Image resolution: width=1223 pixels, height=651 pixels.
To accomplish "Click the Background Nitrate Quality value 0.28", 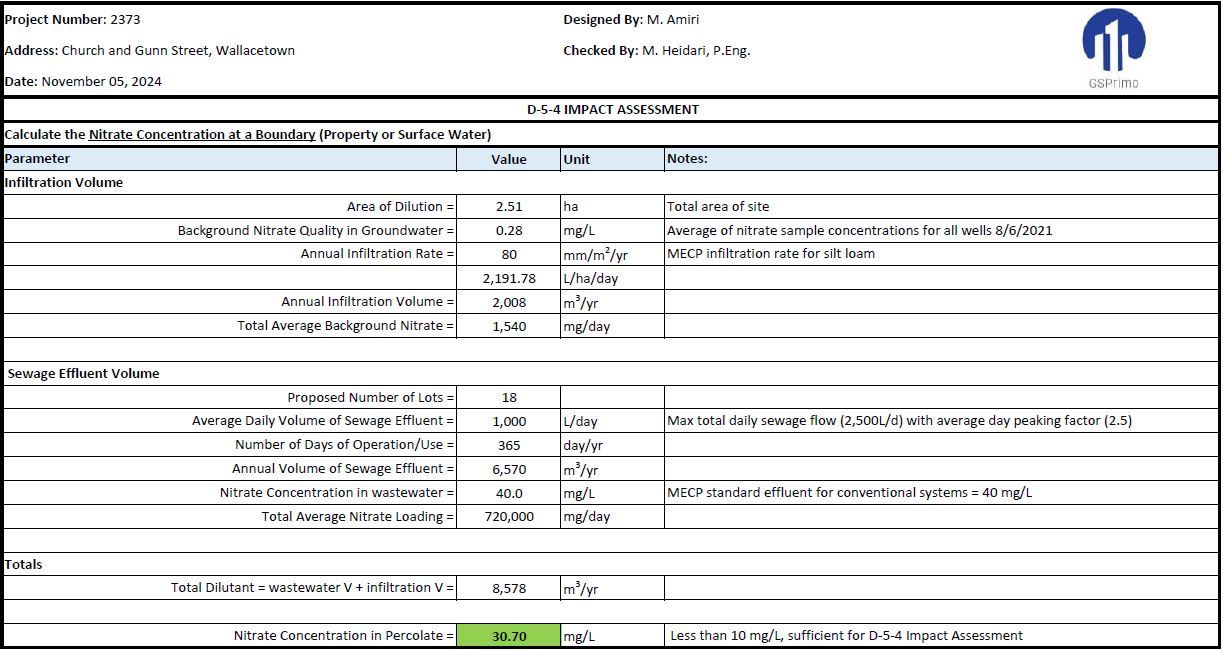I will 508,231.
